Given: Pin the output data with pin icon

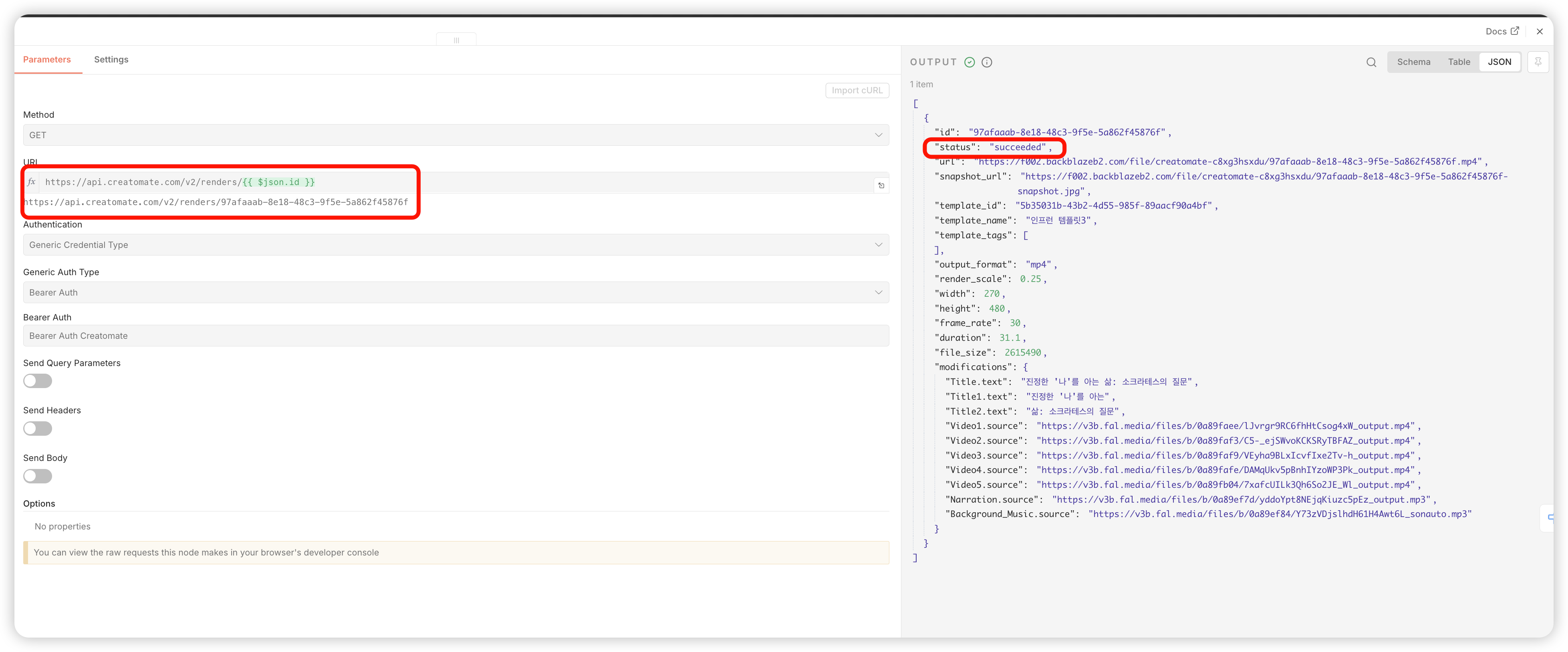Looking at the screenshot, I should (x=1538, y=62).
